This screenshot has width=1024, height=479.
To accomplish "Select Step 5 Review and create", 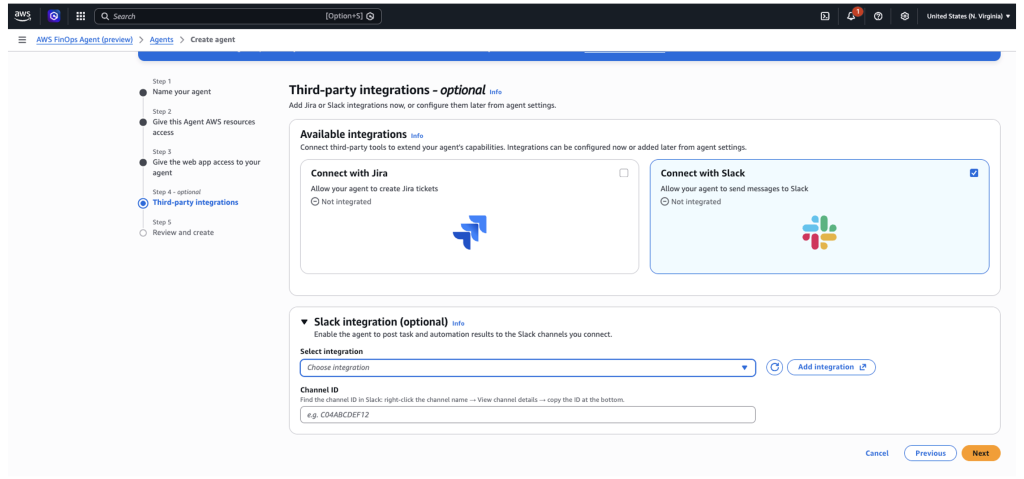I will [183, 233].
